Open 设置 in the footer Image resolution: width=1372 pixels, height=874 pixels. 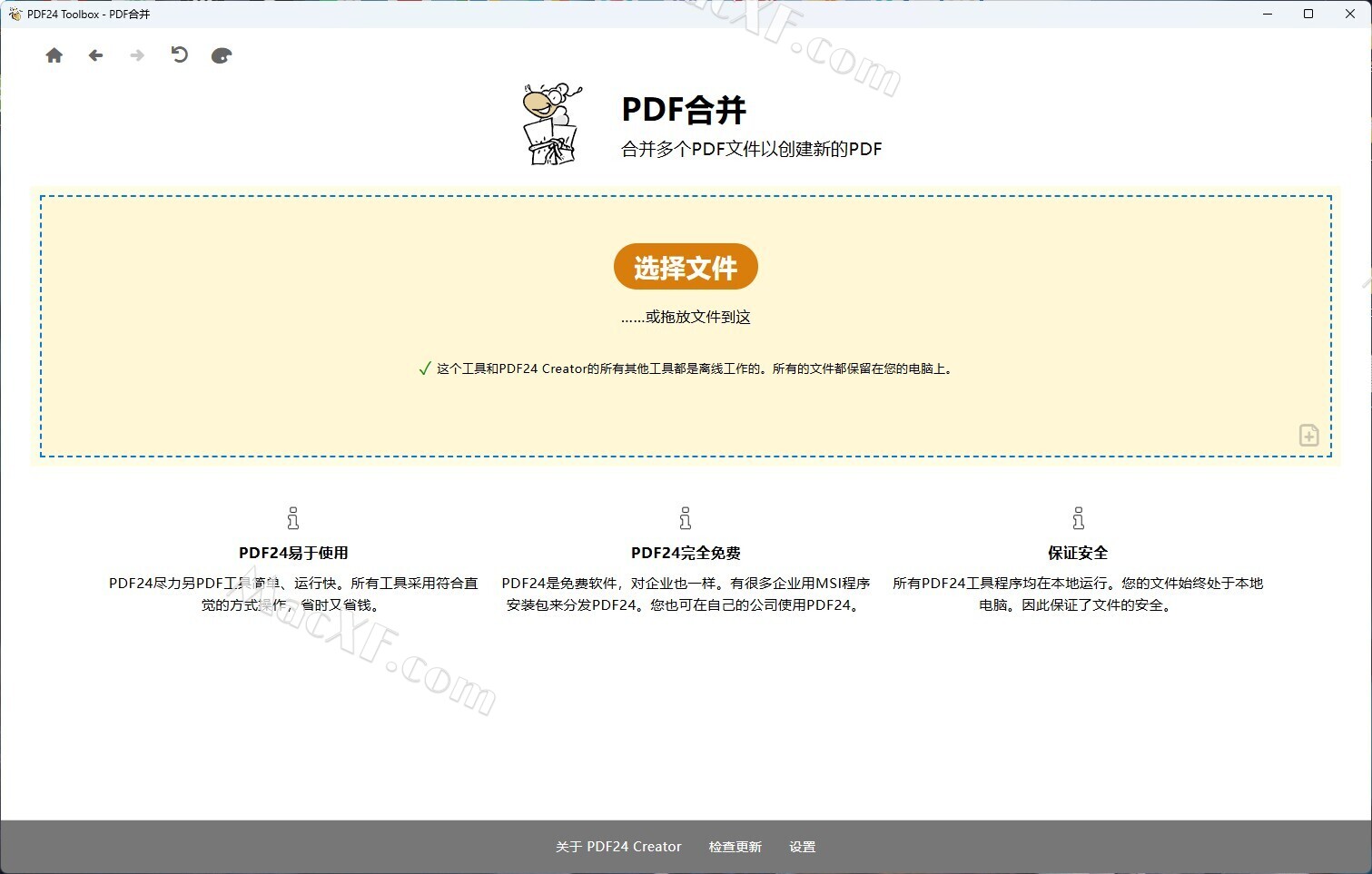pos(803,847)
